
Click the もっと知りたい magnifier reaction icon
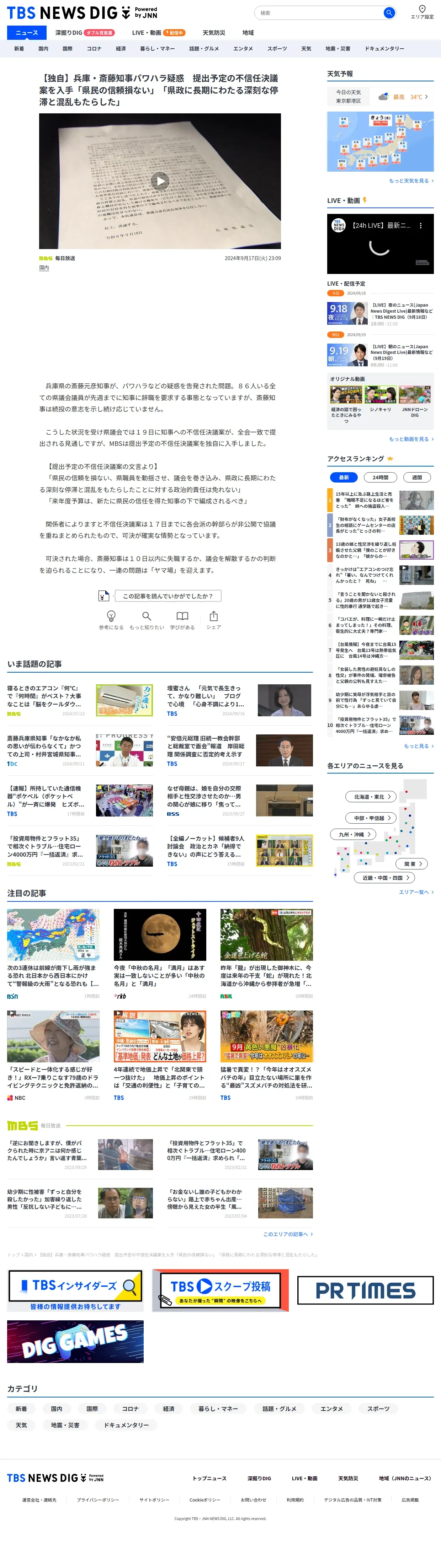pyautogui.click(x=146, y=616)
